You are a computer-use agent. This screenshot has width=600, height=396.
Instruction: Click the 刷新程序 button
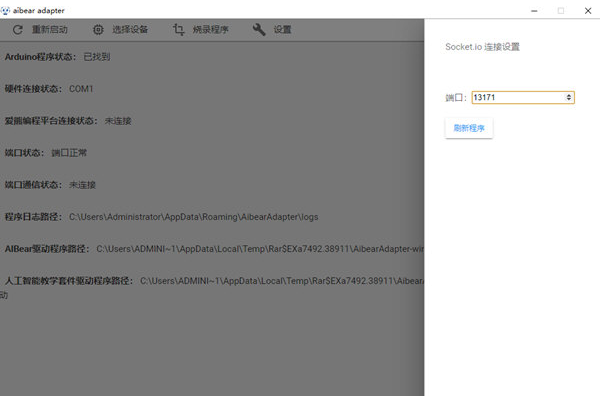tap(469, 128)
